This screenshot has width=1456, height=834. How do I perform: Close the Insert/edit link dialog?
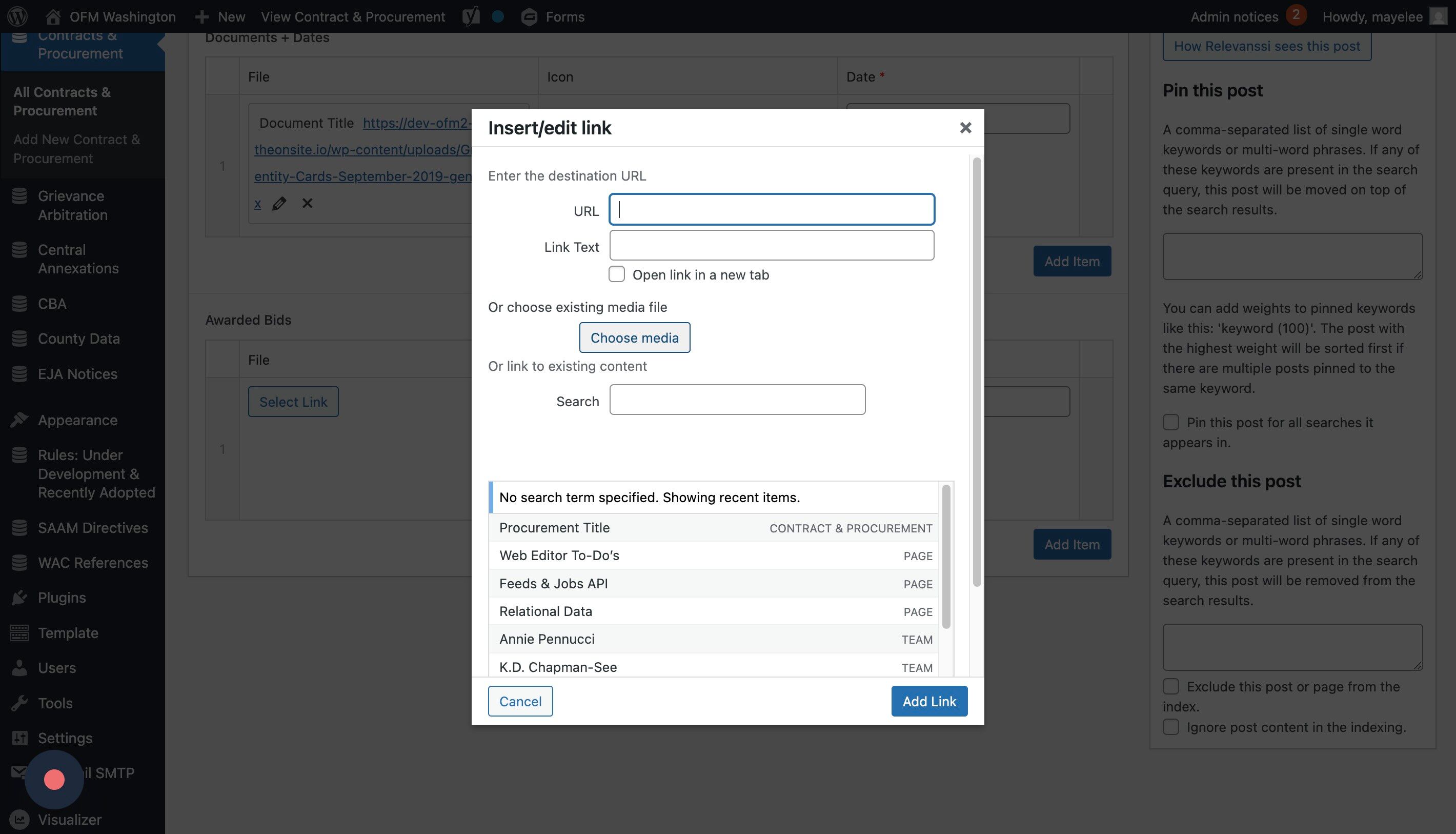pyautogui.click(x=965, y=128)
